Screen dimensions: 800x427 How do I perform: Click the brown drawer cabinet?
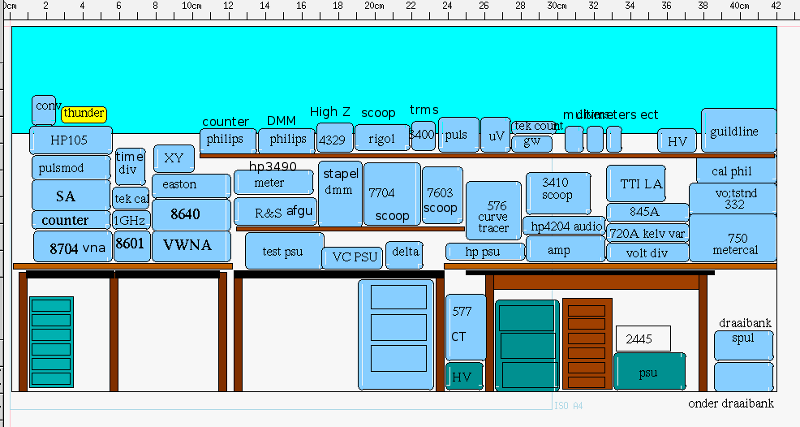tap(586, 343)
